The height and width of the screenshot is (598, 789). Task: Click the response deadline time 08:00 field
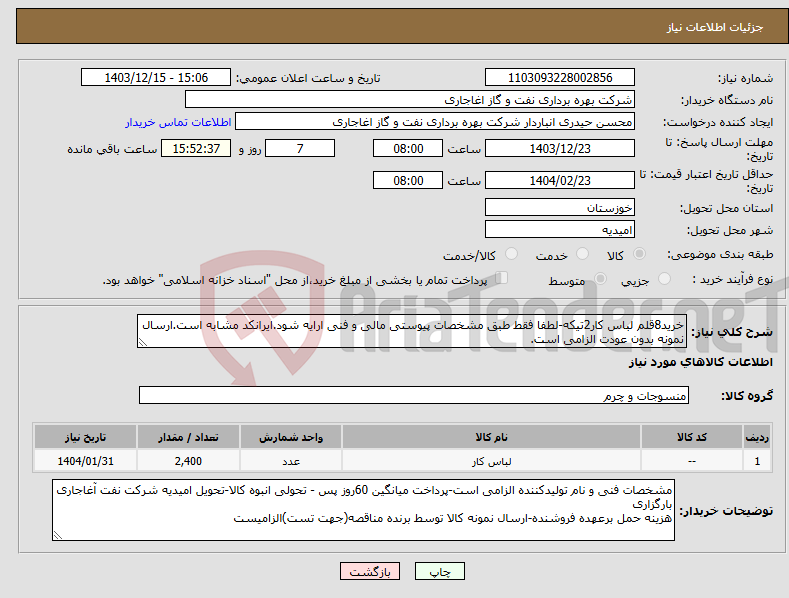[408, 148]
